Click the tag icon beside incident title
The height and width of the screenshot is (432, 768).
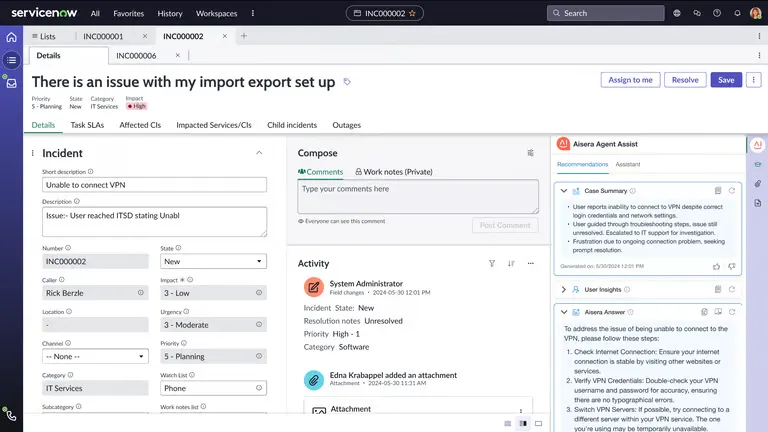pos(347,81)
